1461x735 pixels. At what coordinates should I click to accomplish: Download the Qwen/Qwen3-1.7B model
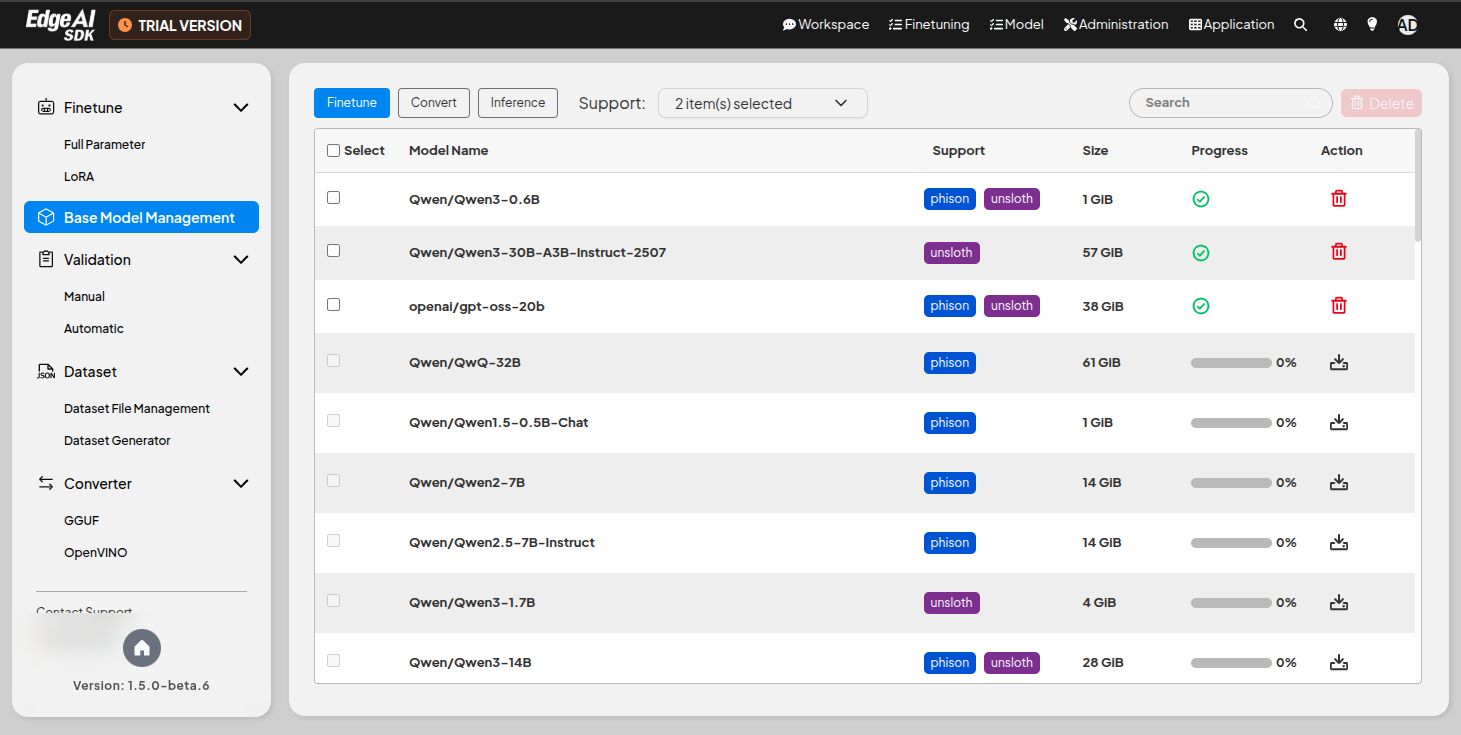(1339, 602)
